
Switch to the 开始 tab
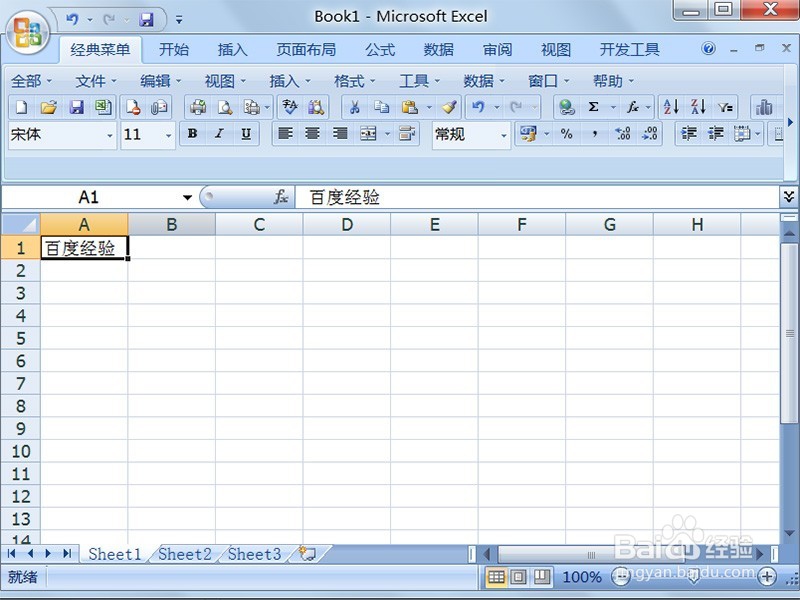tap(174, 50)
